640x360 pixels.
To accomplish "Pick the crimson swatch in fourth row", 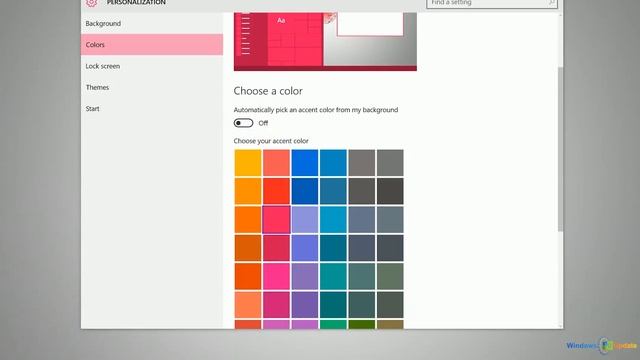I will tap(276, 248).
